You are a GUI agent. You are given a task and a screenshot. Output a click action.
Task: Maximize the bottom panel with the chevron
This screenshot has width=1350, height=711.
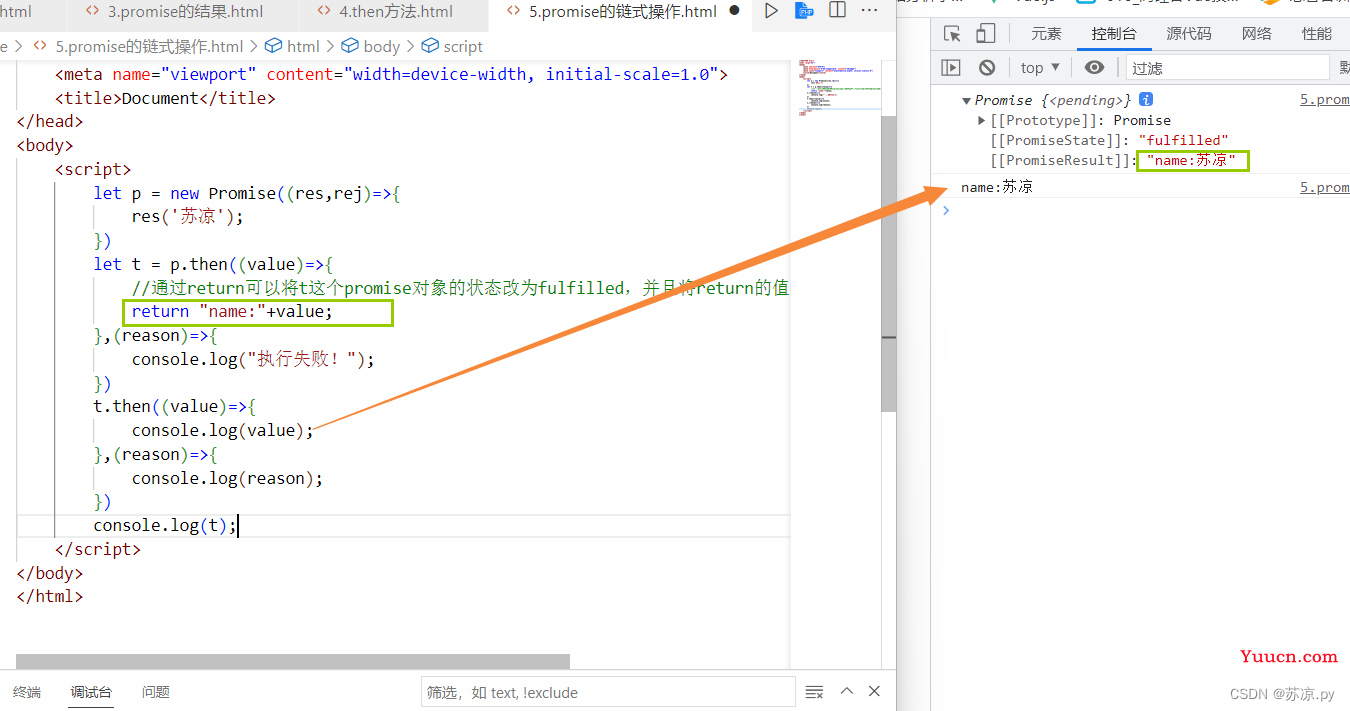click(x=847, y=691)
